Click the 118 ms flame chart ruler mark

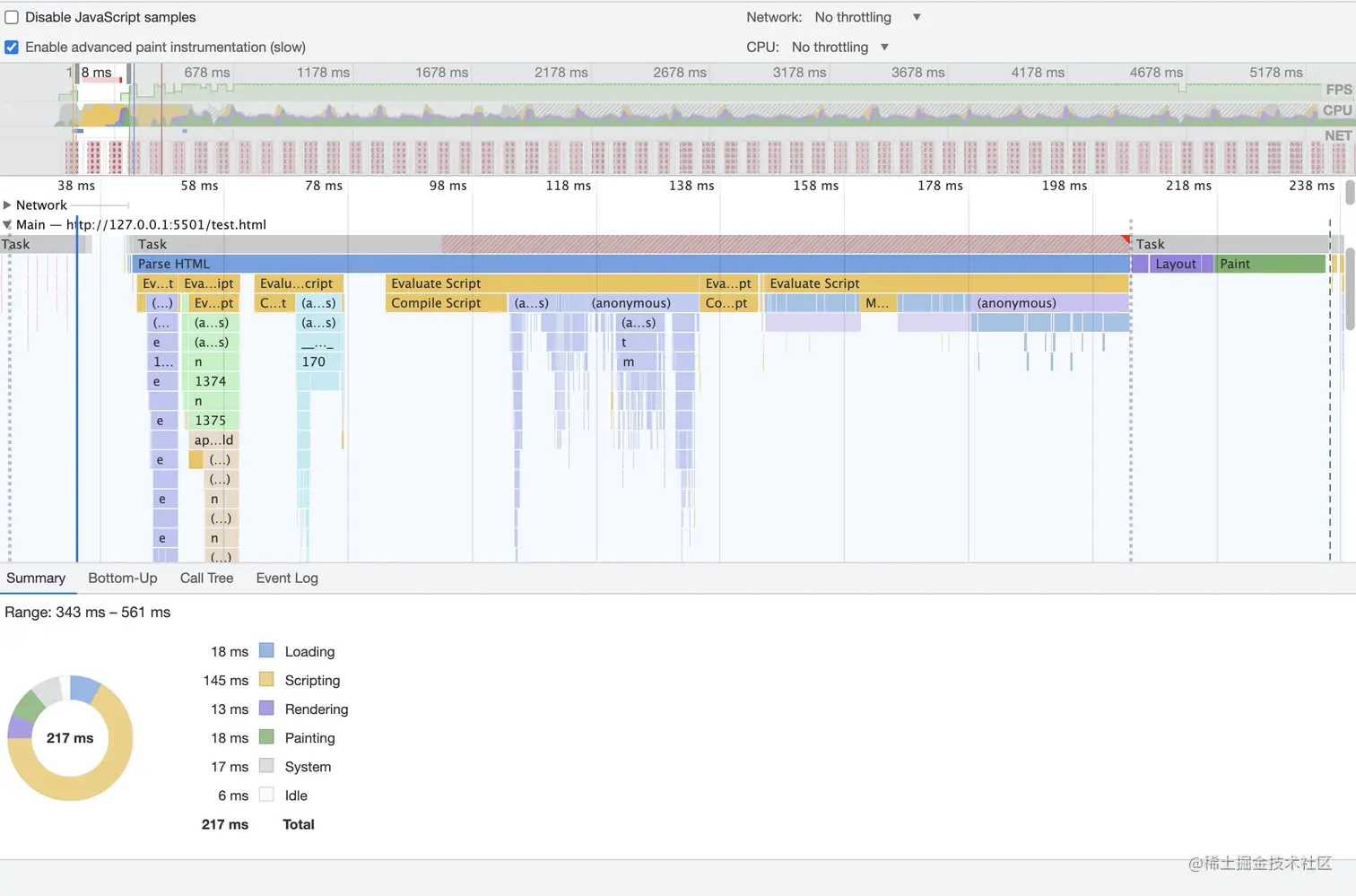(569, 186)
